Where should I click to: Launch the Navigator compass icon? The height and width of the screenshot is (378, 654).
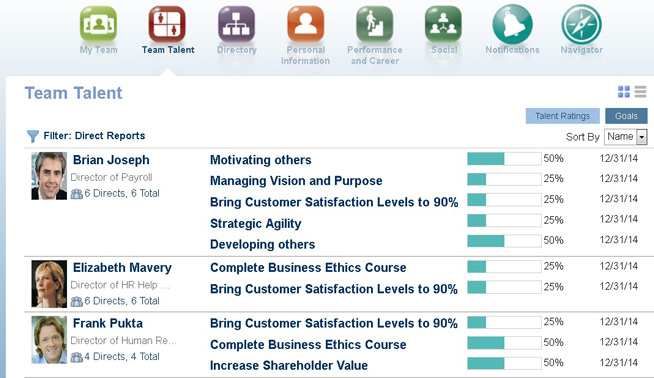pos(581,24)
